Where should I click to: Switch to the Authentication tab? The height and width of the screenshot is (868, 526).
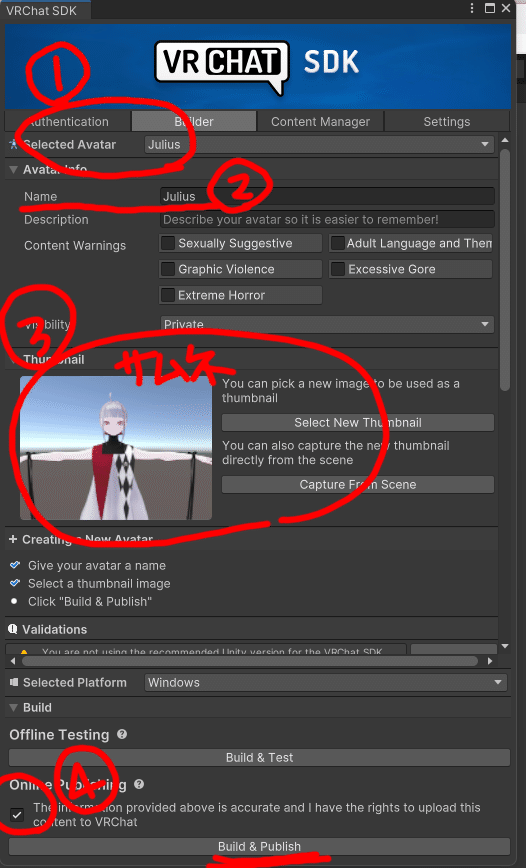[68, 121]
